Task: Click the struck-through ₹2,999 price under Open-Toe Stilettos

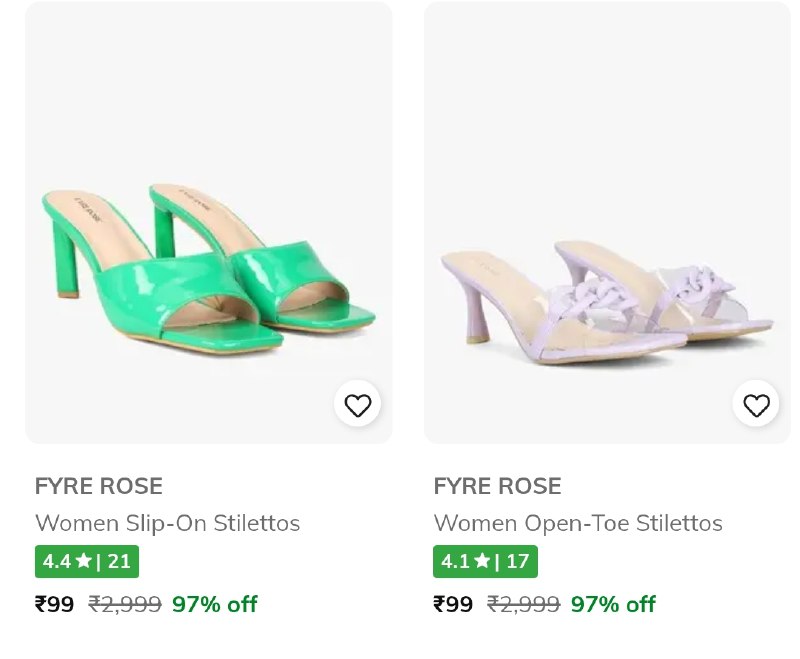Action: [x=523, y=604]
